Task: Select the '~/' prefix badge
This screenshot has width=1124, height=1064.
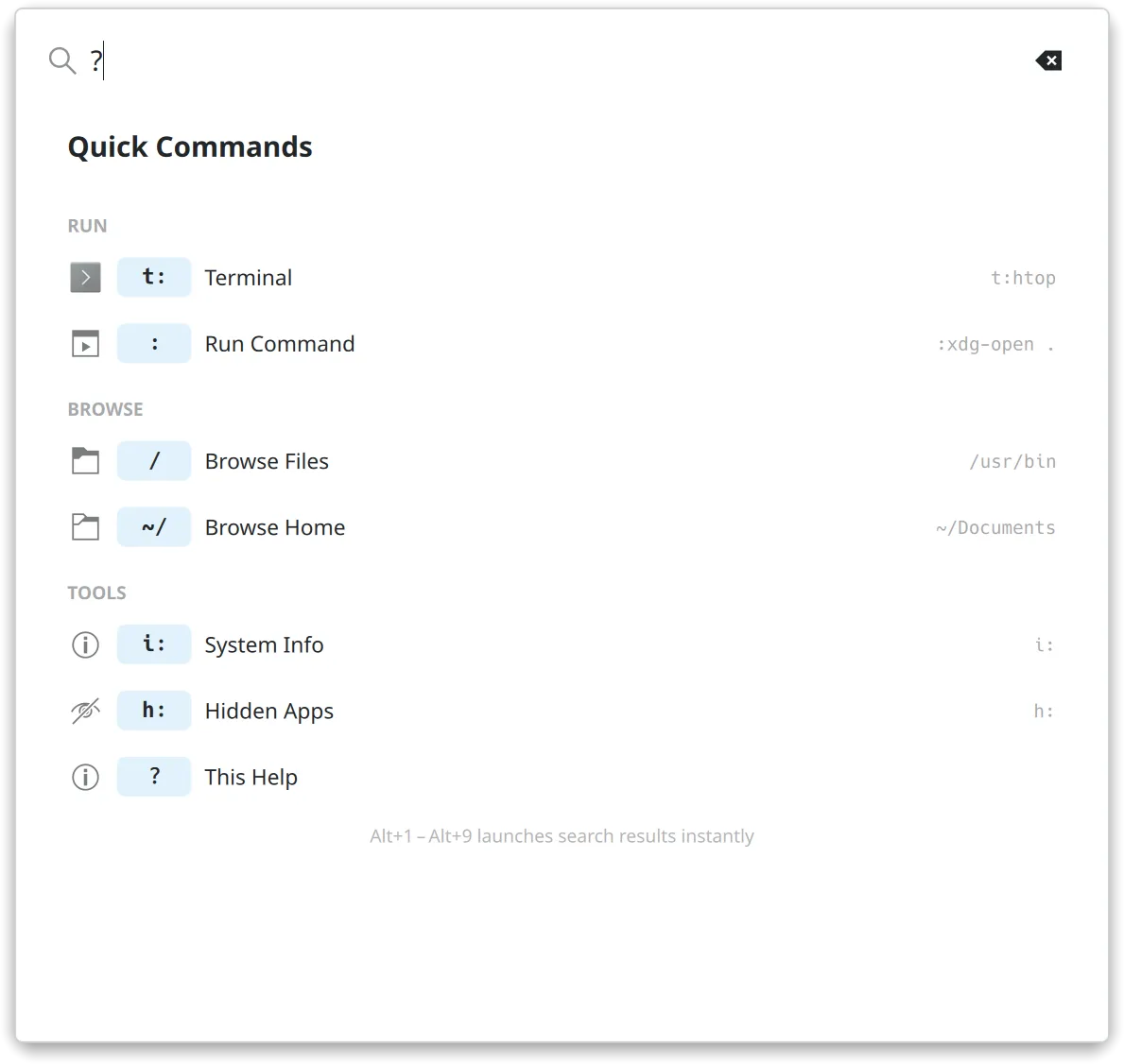Action: coord(154,527)
